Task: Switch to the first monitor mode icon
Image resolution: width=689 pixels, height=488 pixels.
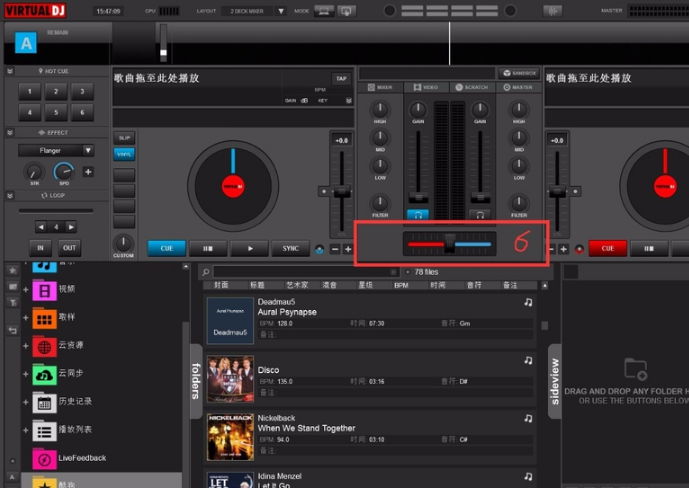Action: [x=324, y=11]
